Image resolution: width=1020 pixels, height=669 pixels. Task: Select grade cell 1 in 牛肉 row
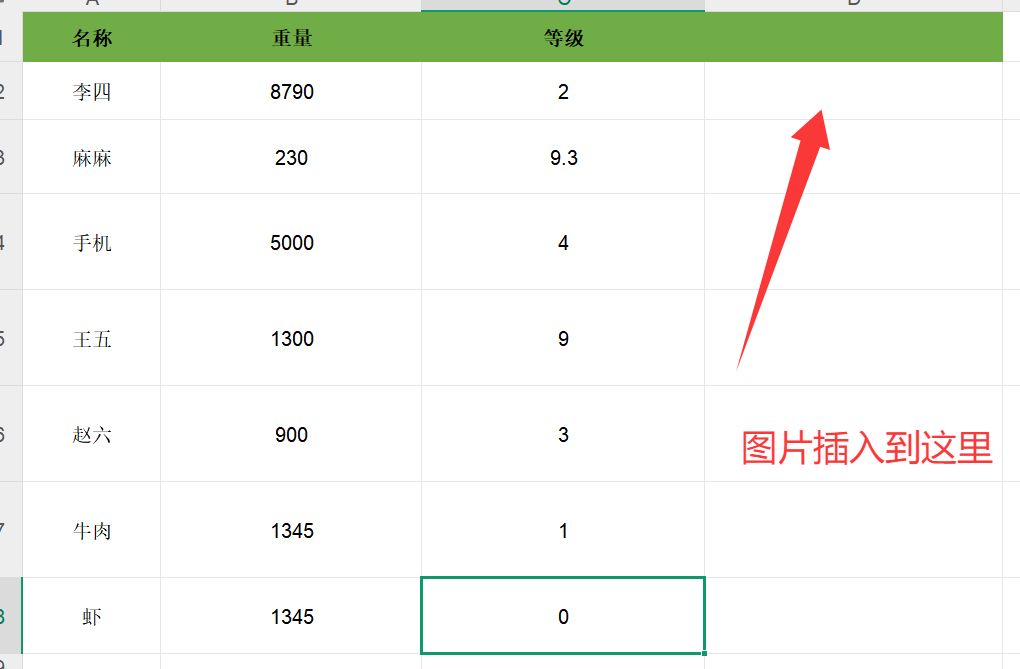click(x=563, y=530)
